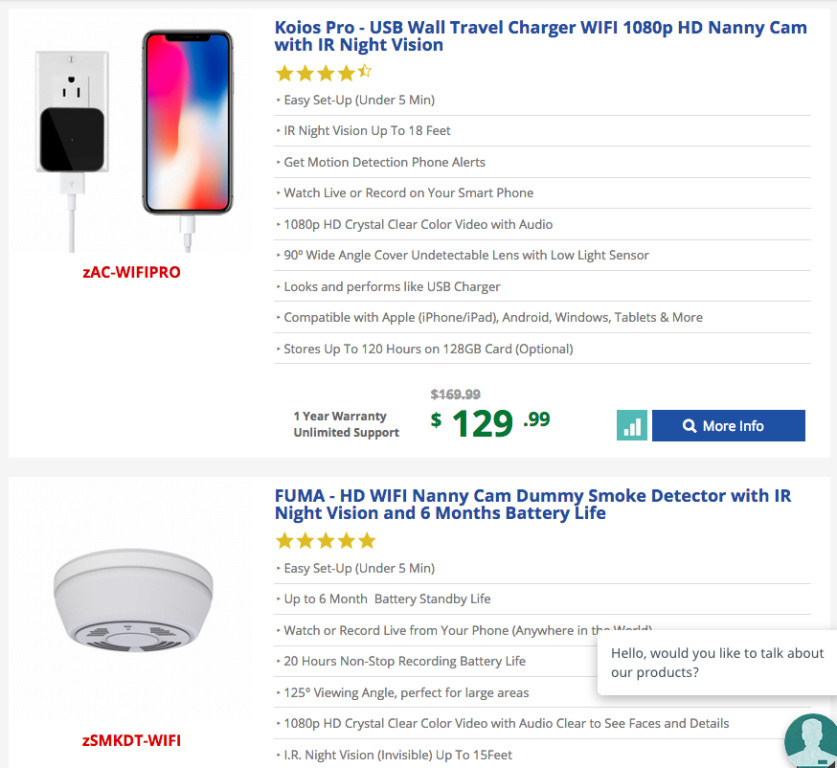Click the IR Night Vision 18 Feet feature
This screenshot has height=768, width=837.
click(367, 131)
